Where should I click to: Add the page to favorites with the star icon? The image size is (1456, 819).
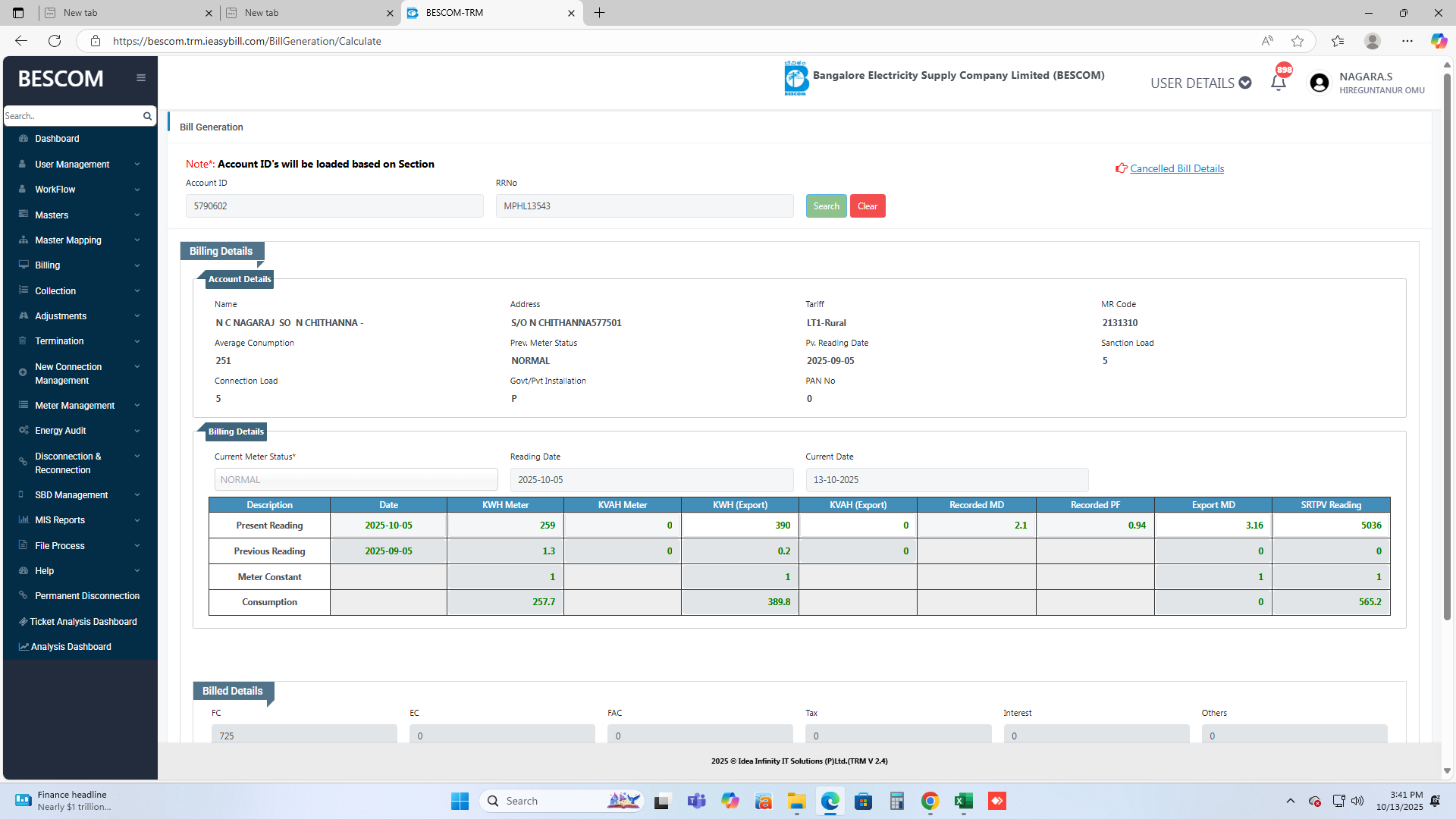1298,41
